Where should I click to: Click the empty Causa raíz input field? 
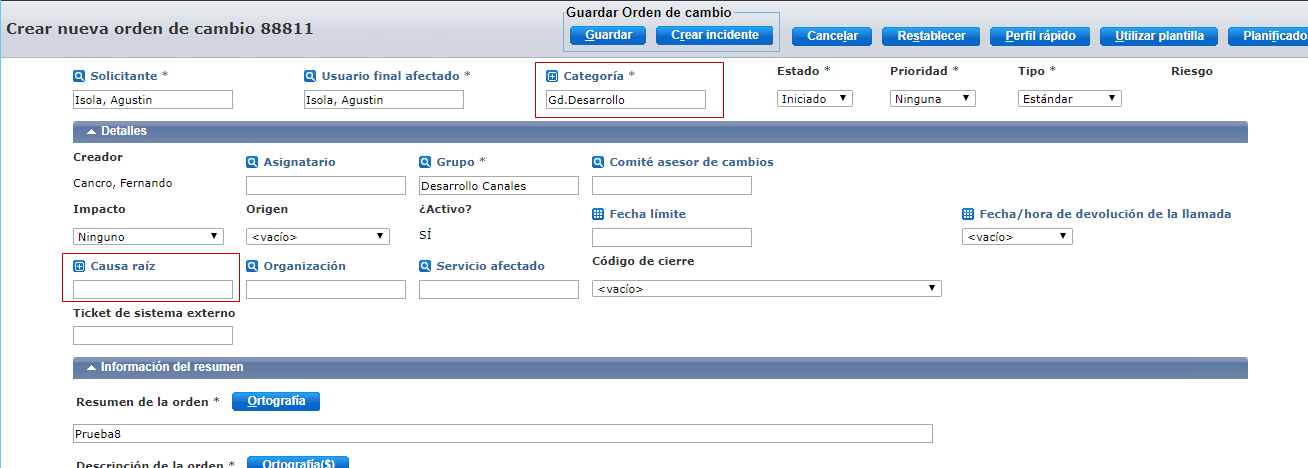tap(153, 290)
